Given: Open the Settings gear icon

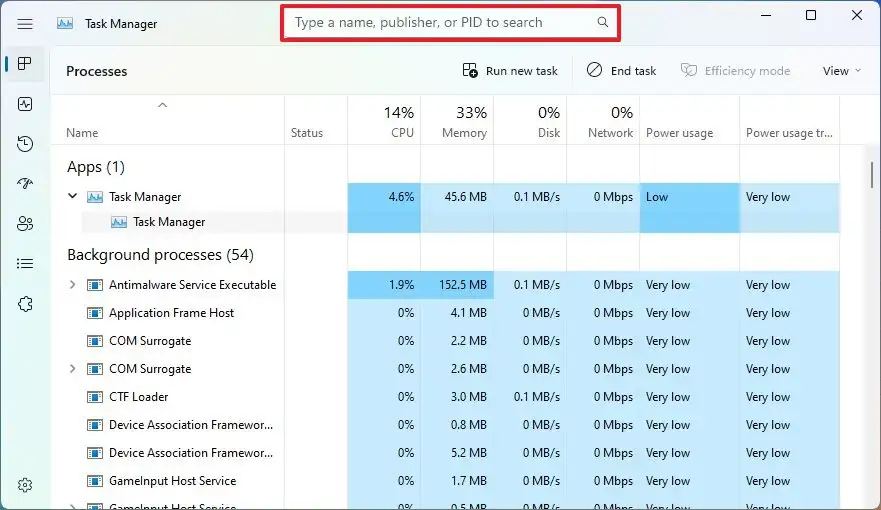Looking at the screenshot, I should coord(25,485).
